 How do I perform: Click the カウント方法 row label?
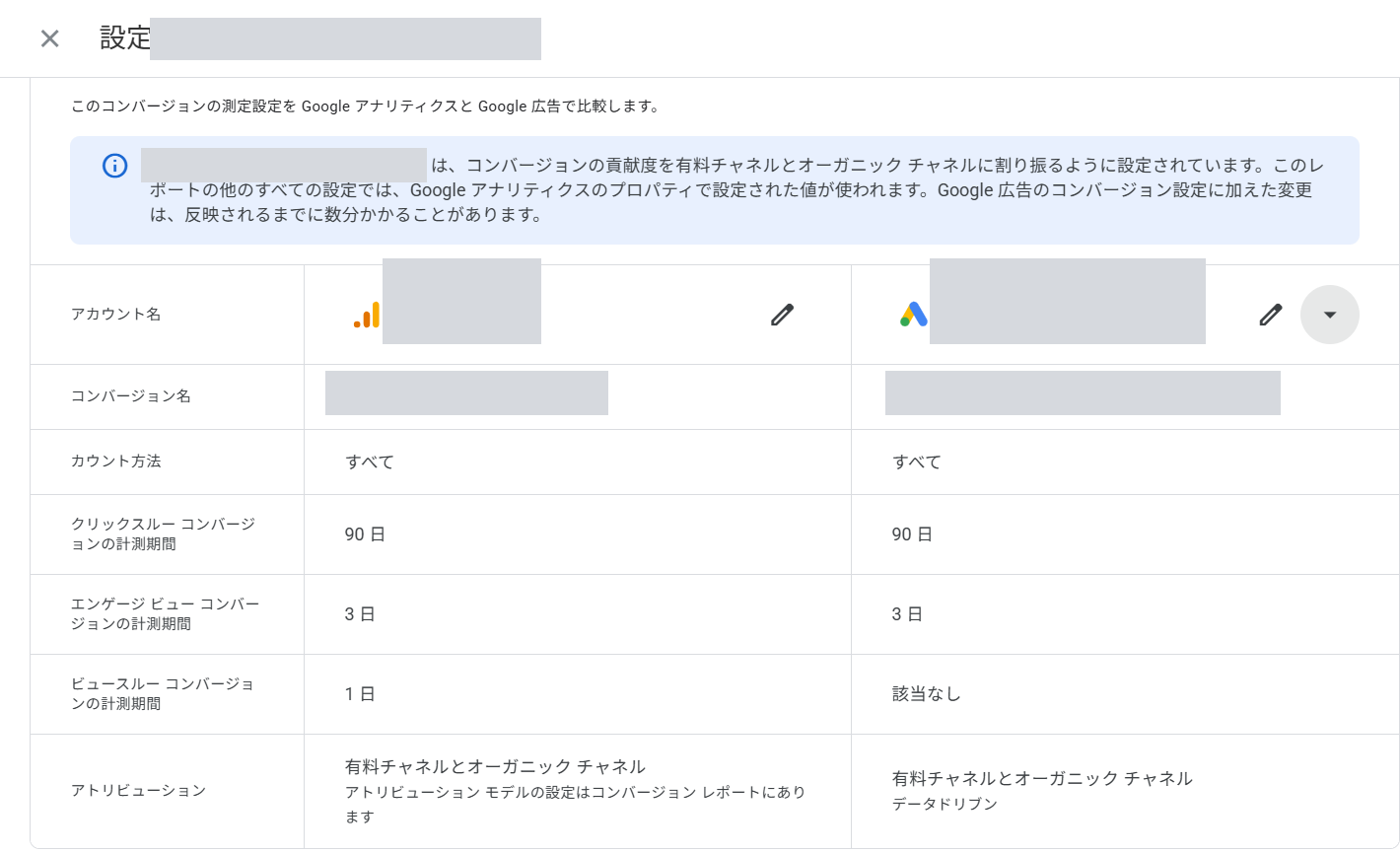click(x=115, y=461)
